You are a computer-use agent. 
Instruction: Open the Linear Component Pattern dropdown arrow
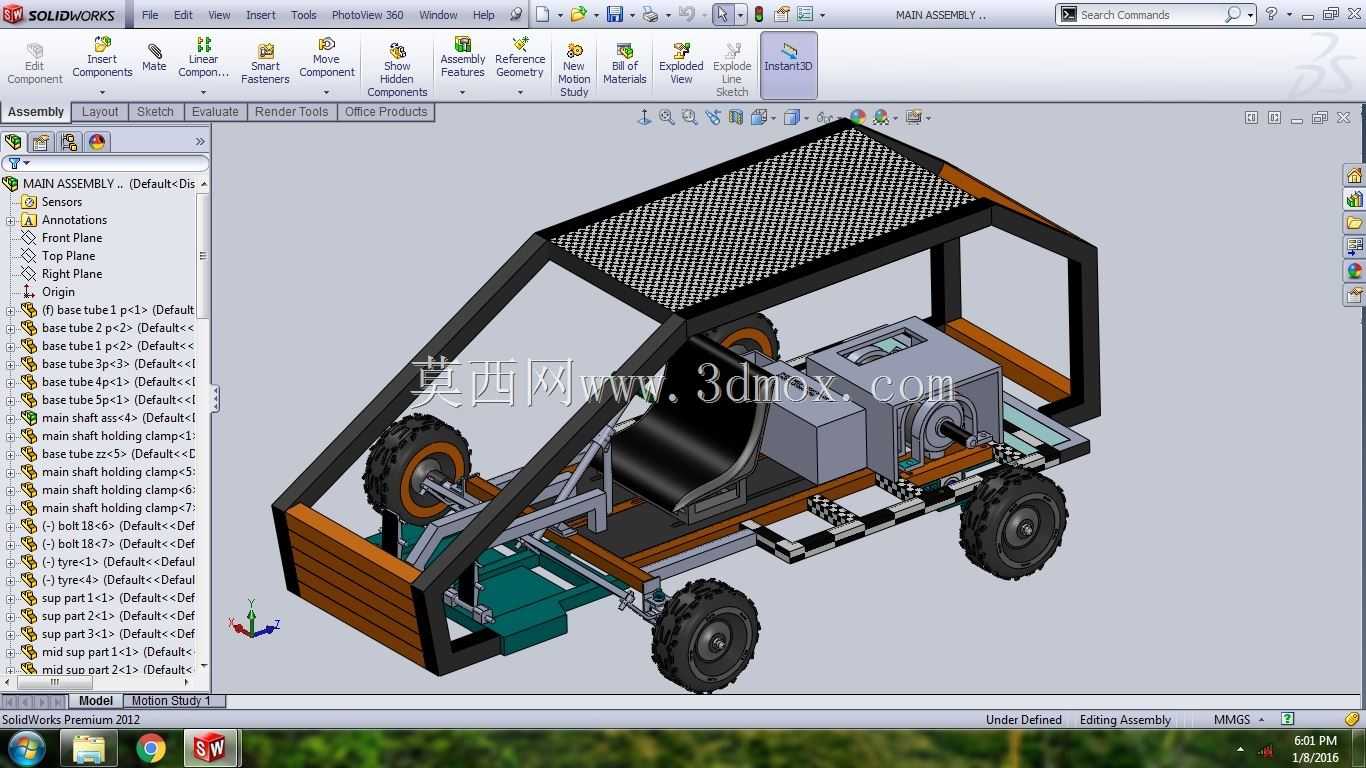203,92
